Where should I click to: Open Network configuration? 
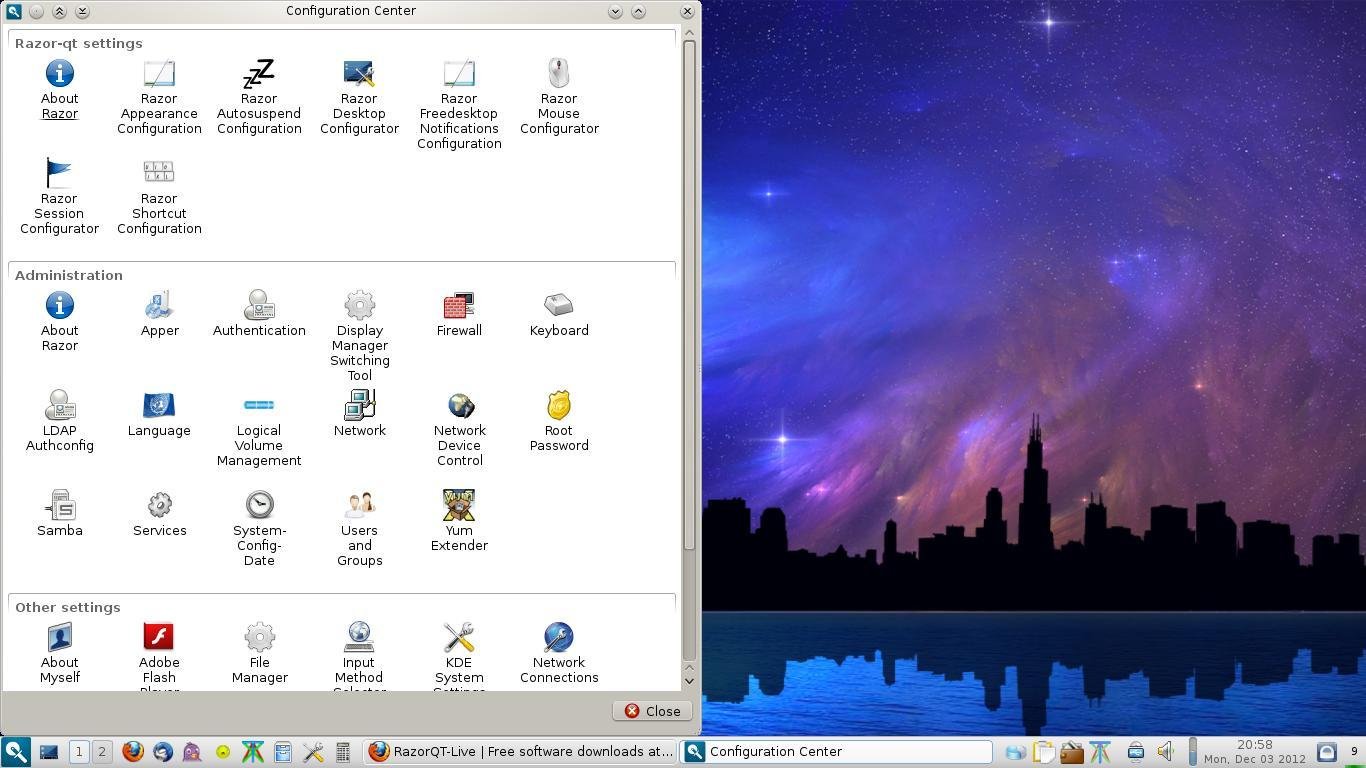tap(359, 414)
